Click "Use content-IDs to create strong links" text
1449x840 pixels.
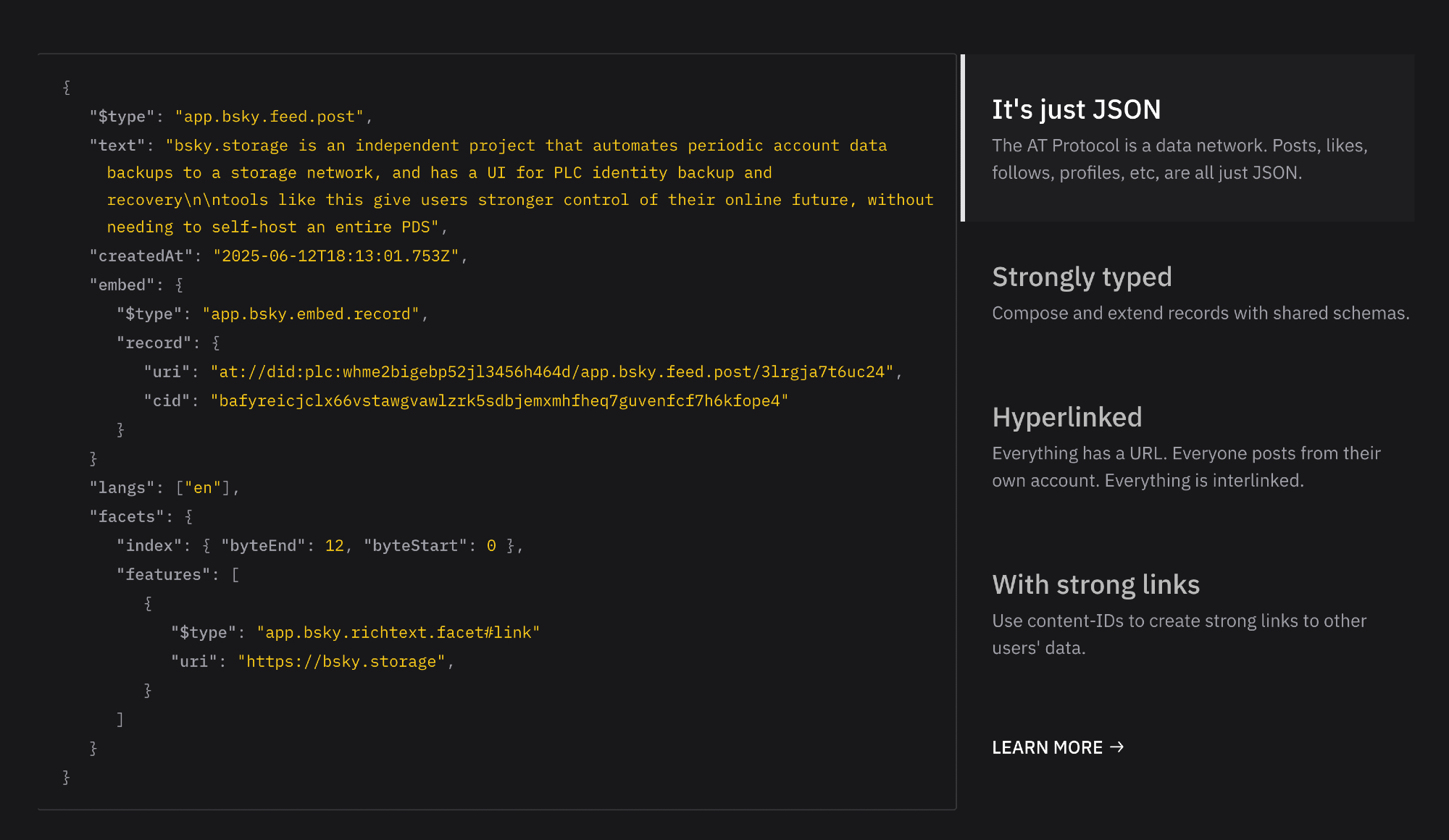tap(1178, 621)
